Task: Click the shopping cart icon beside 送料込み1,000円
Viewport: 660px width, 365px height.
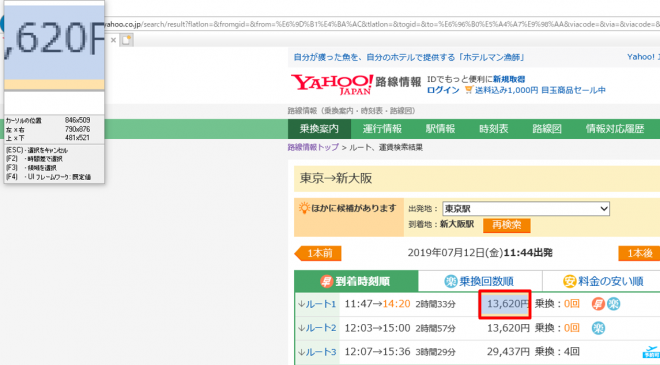Action: [x=468, y=89]
